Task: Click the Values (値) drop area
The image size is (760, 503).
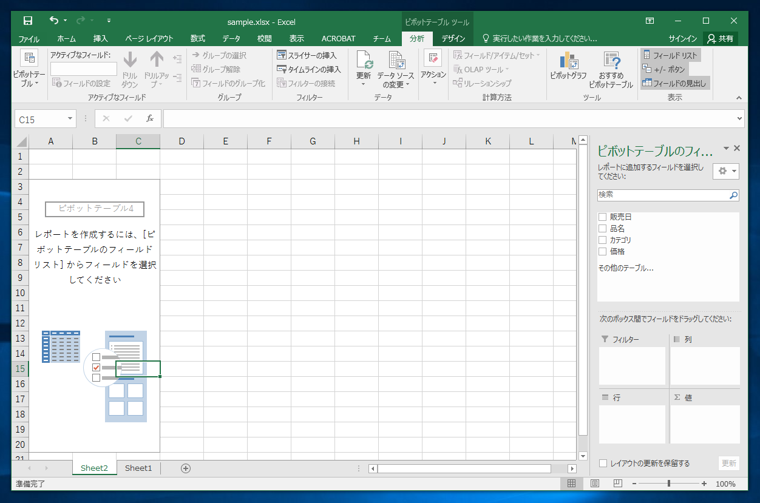Action: [705, 424]
